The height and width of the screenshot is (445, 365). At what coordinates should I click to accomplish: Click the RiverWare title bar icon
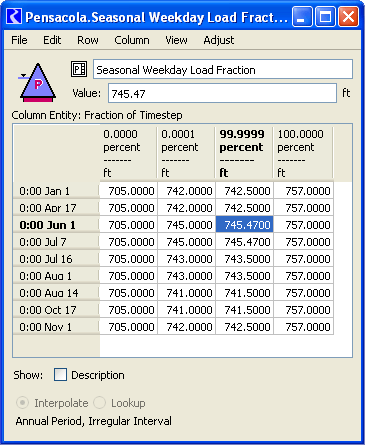[x=14, y=16]
